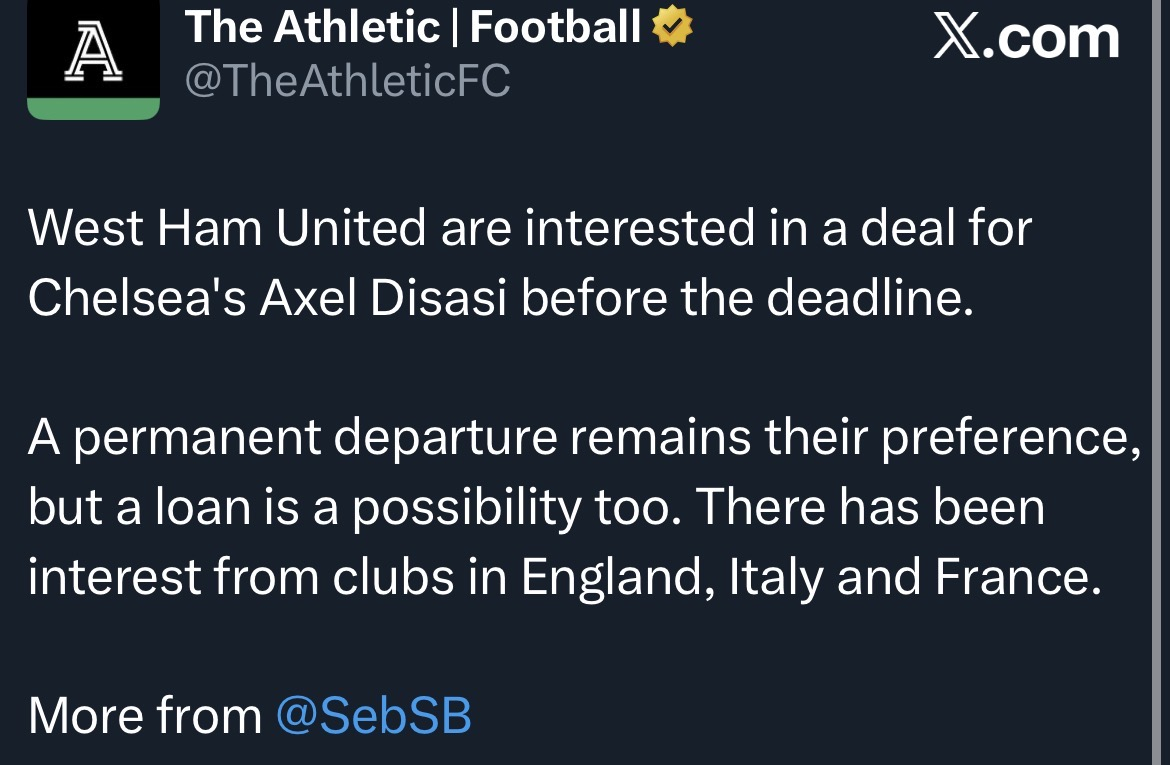Open the @SebSB mention link

[x=373, y=716]
